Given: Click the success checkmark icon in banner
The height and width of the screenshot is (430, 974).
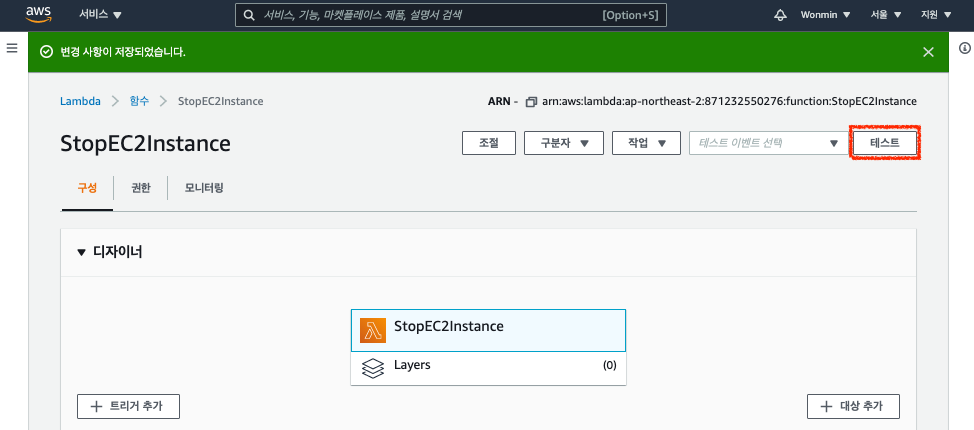Looking at the screenshot, I should click(x=45, y=52).
